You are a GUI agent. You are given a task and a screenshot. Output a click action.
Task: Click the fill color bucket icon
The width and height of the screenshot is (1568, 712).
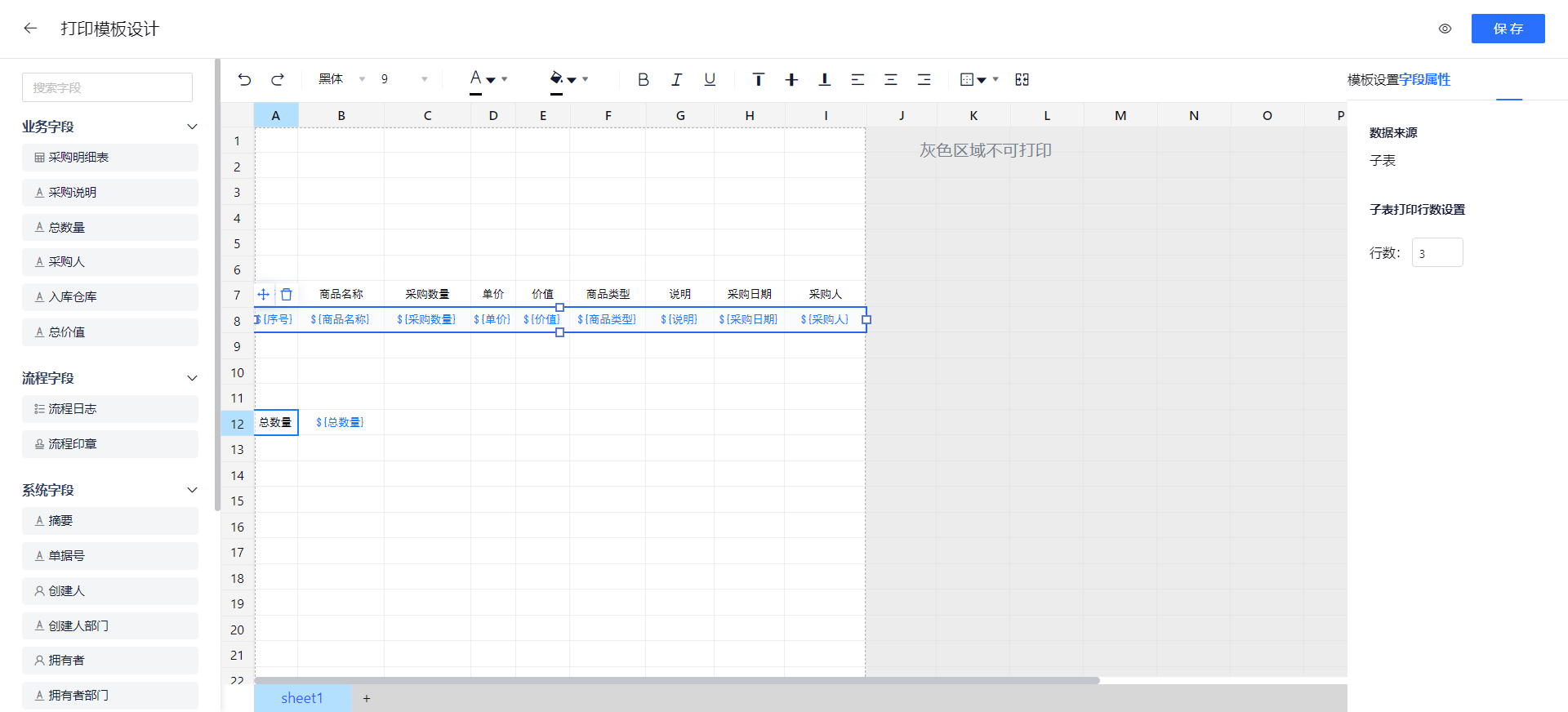[x=556, y=79]
